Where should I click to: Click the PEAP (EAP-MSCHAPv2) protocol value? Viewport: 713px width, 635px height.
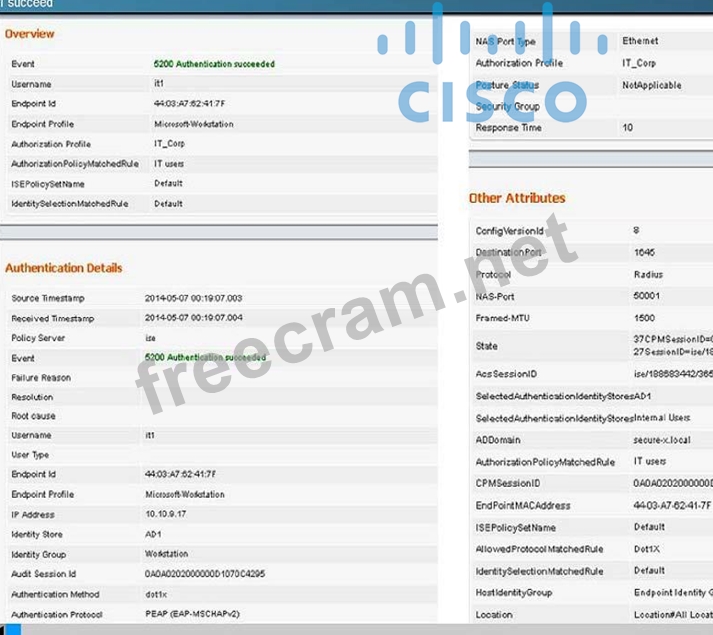[x=192, y=614]
